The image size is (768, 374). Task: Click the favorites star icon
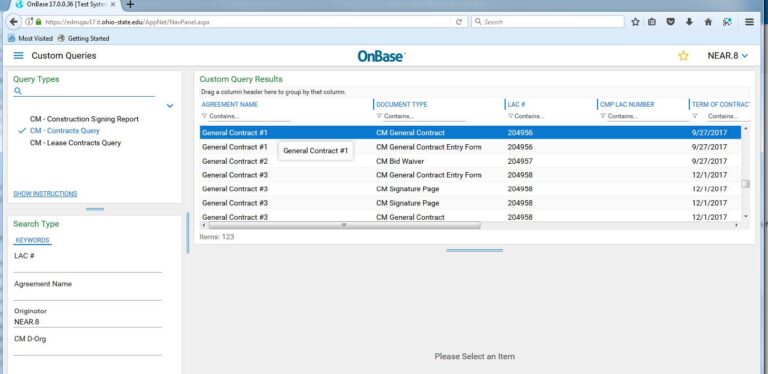tap(683, 56)
